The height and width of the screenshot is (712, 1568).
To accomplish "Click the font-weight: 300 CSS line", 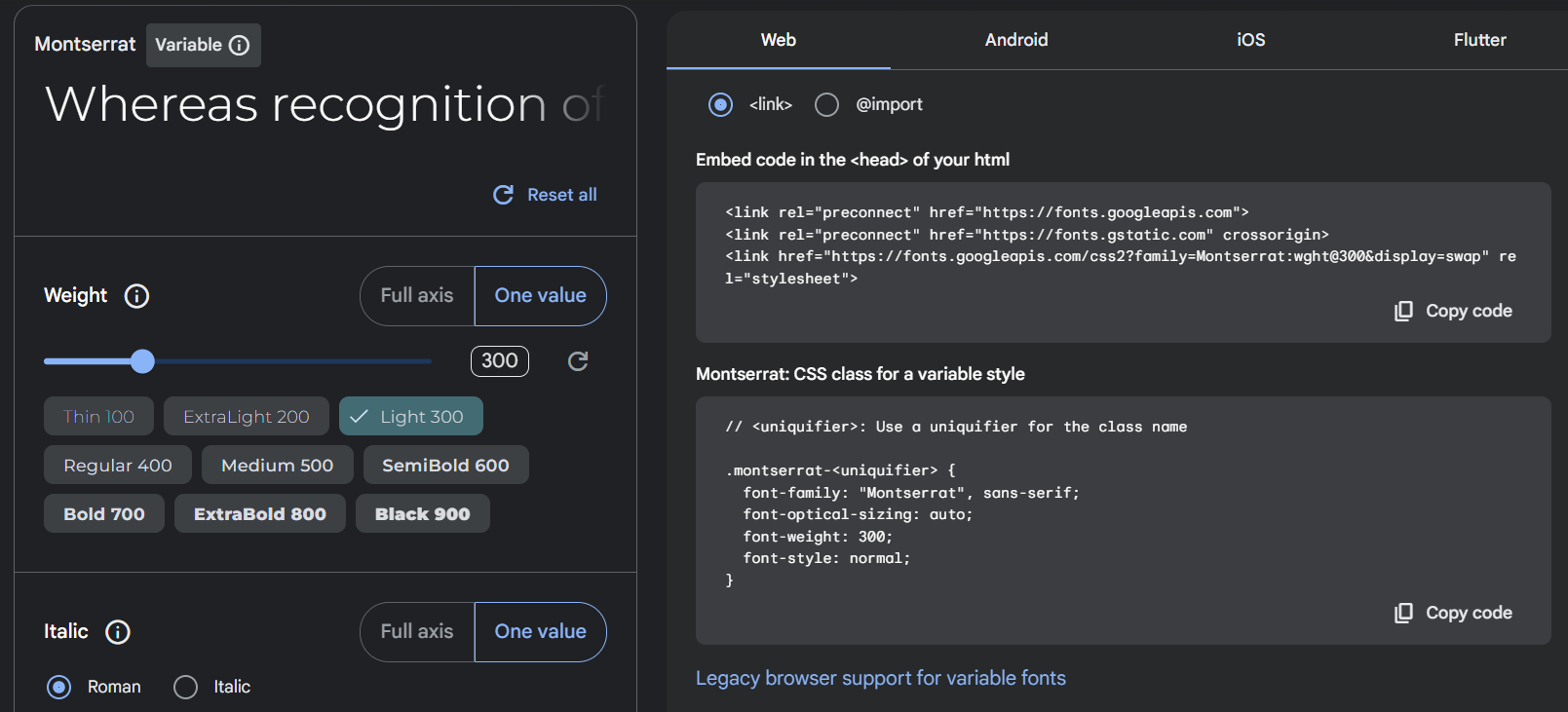I will point(818,537).
